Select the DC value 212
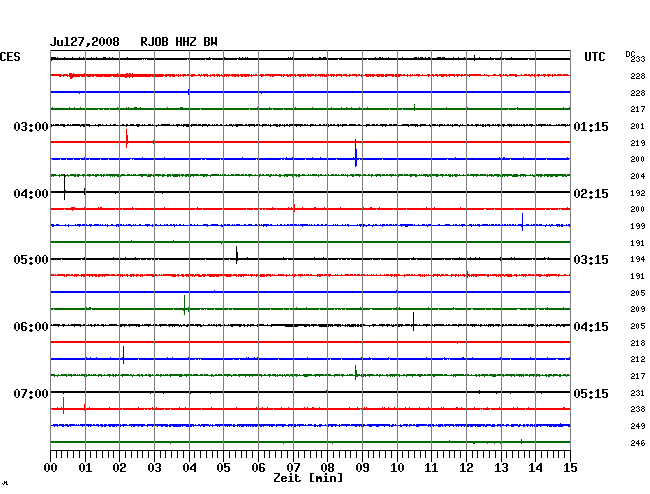 tap(638, 359)
